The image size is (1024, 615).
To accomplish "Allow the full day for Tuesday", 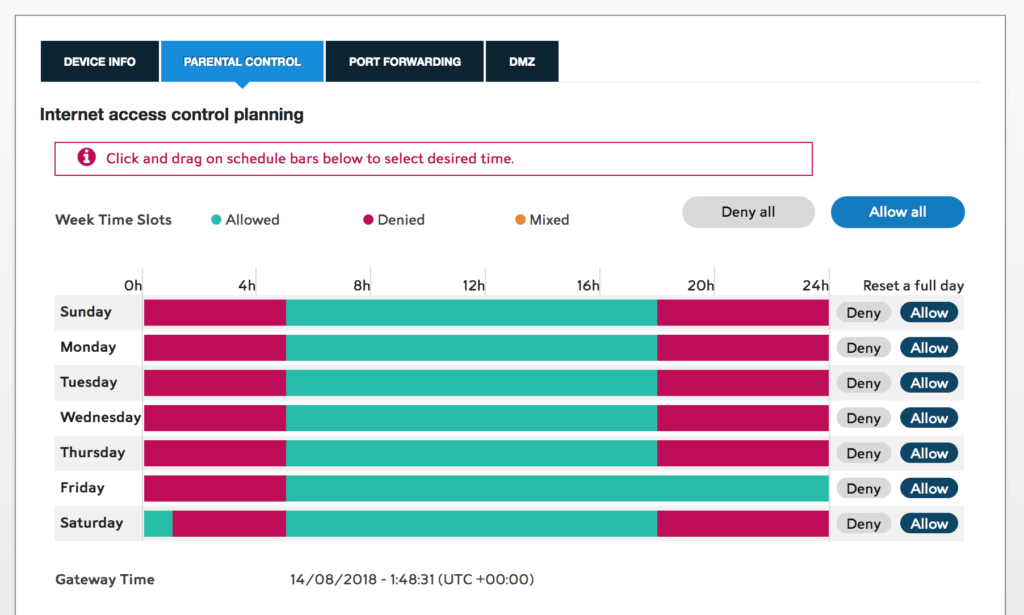I will pos(929,383).
